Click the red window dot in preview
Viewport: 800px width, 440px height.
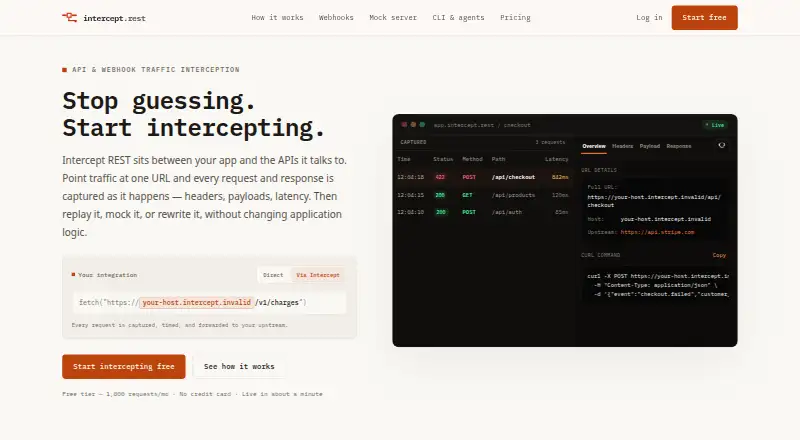tap(404, 125)
